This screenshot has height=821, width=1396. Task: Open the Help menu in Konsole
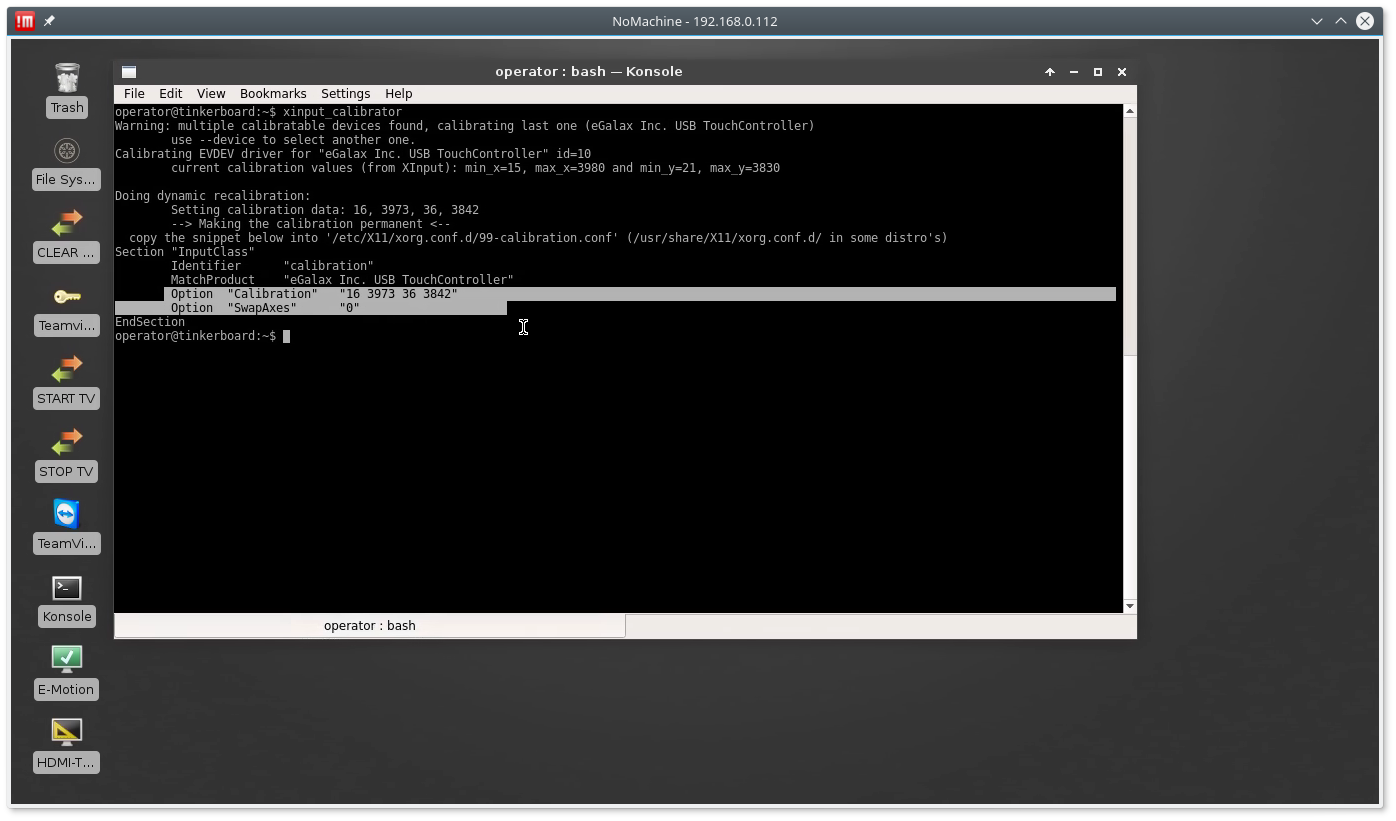pyautogui.click(x=398, y=93)
